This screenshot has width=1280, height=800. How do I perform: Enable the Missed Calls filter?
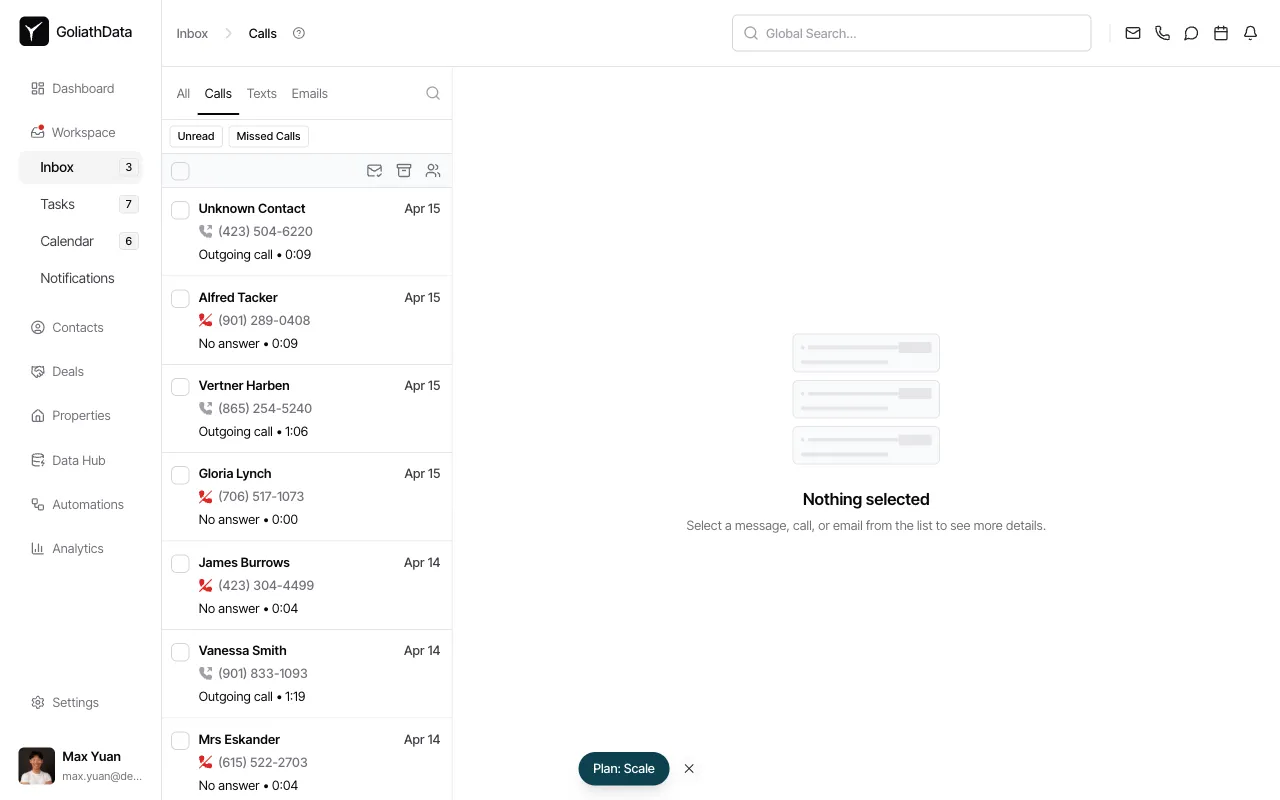[x=268, y=136]
